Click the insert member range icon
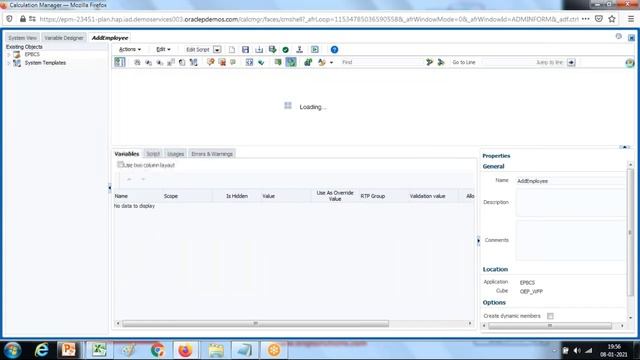 tap(182, 62)
